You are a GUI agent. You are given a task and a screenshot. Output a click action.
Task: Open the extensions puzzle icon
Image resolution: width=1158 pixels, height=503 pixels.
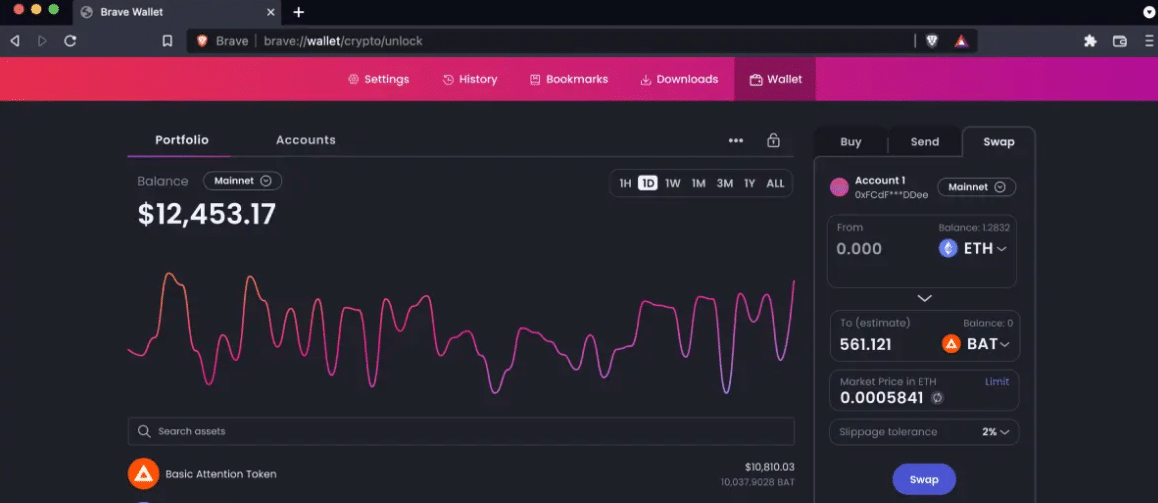tap(1090, 41)
